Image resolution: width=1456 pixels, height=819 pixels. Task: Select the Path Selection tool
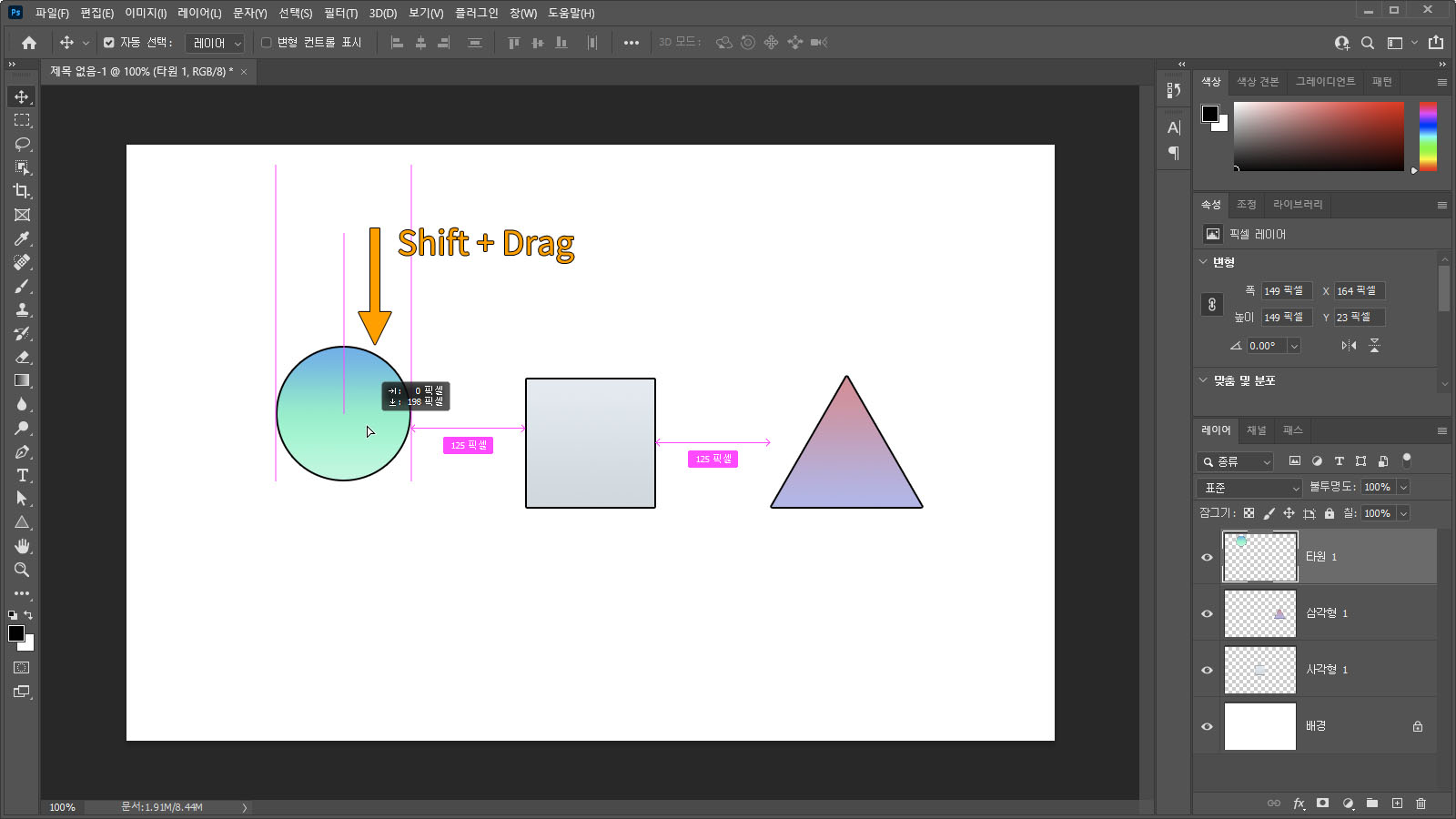[x=22, y=499]
